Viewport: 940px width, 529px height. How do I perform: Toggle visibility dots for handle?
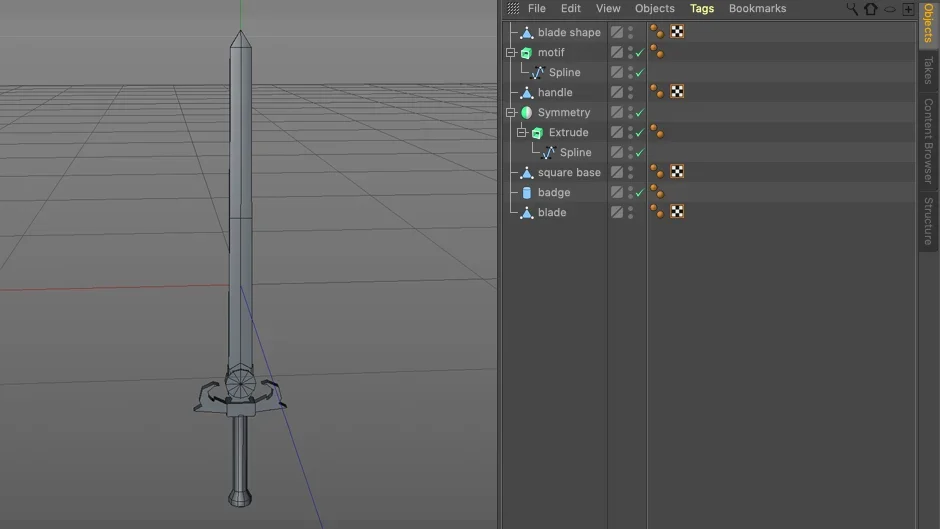coord(631,92)
